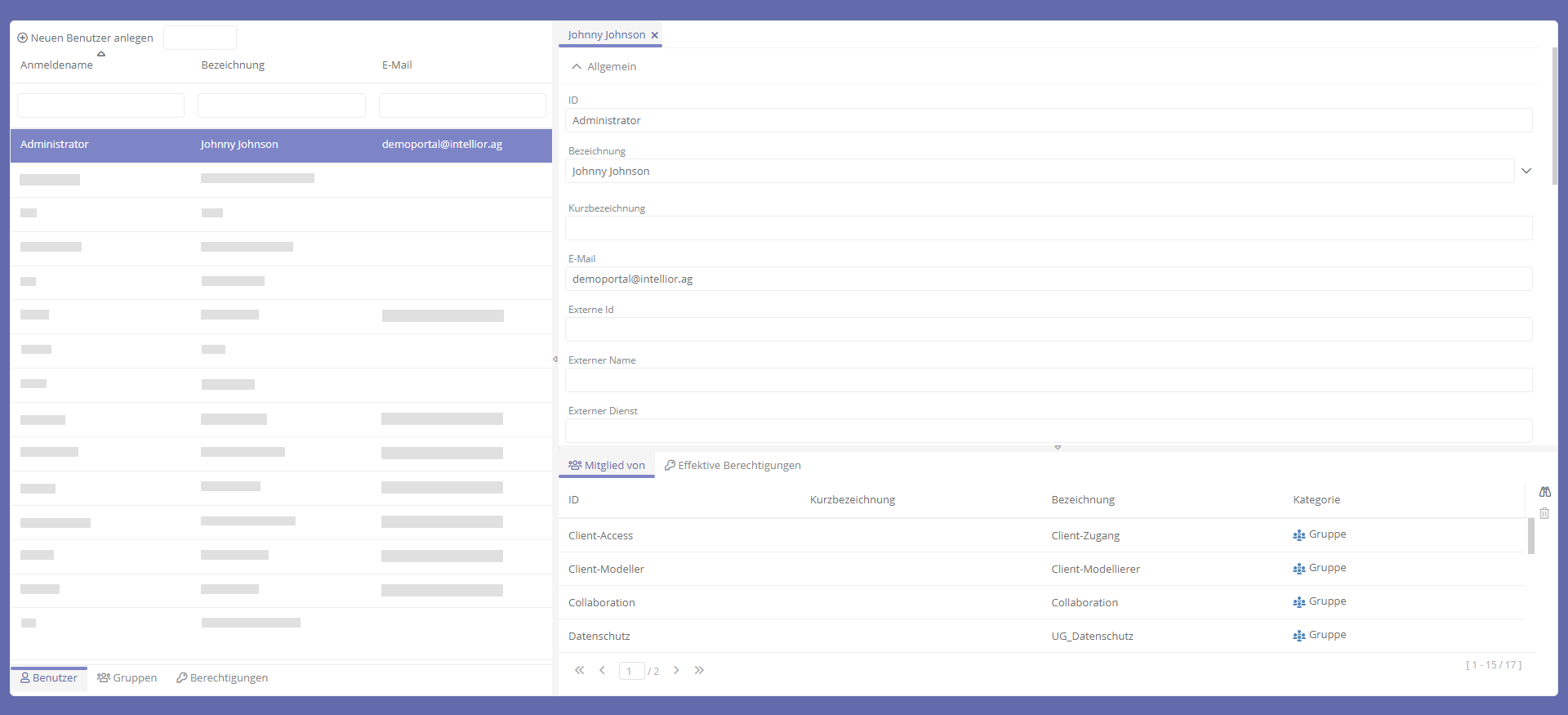1568x715 pixels.
Task: Click the Externe Id input field
Action: point(1049,329)
